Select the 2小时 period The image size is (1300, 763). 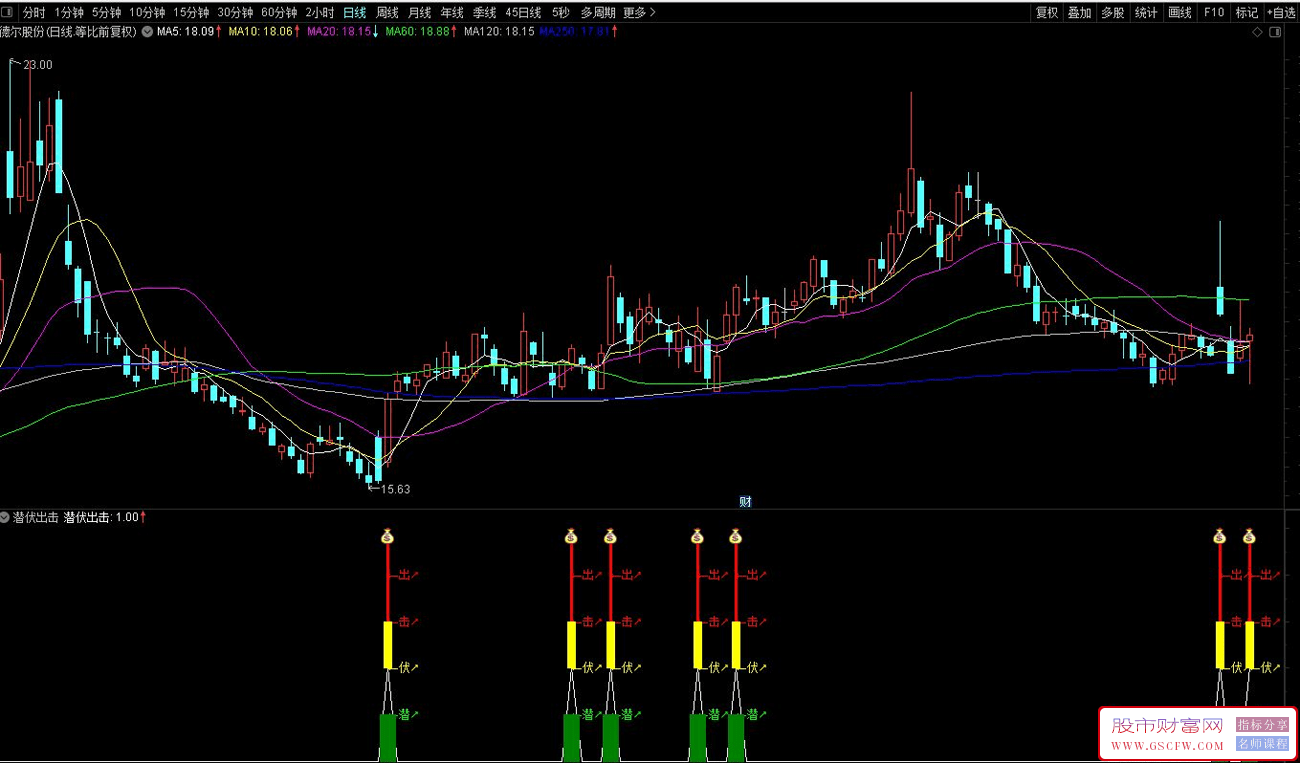(x=320, y=13)
